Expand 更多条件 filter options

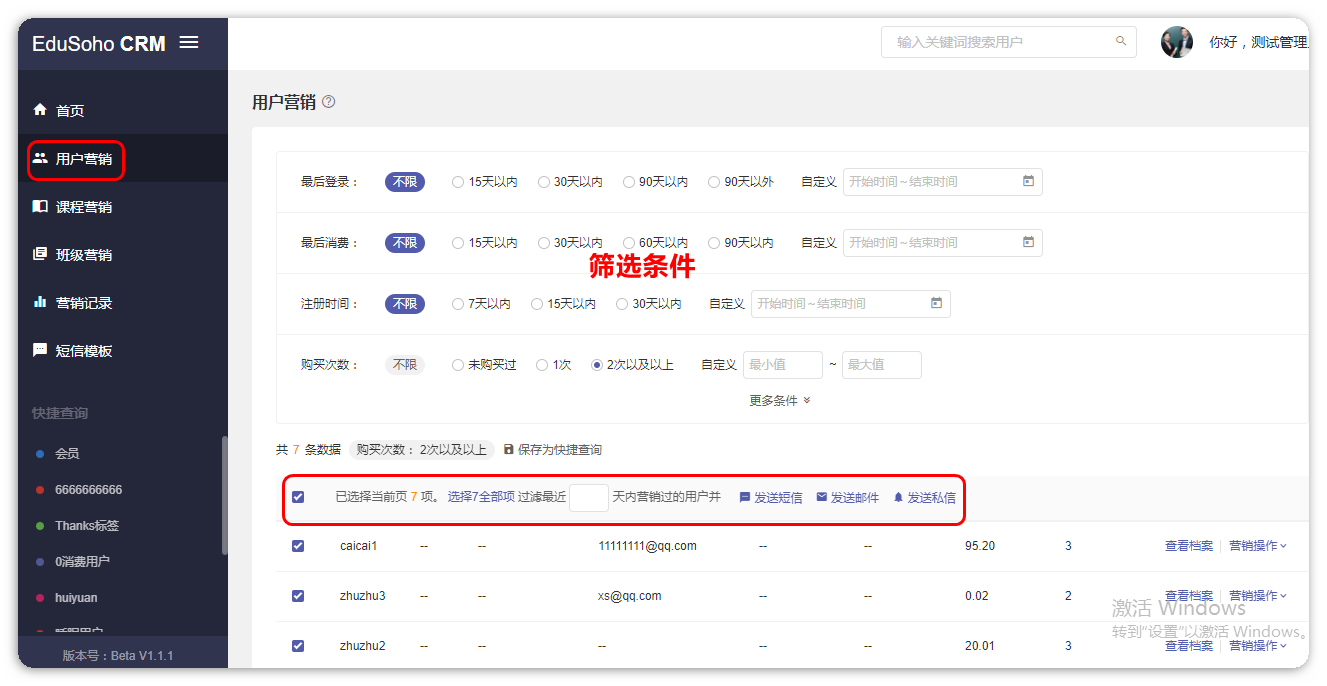779,401
